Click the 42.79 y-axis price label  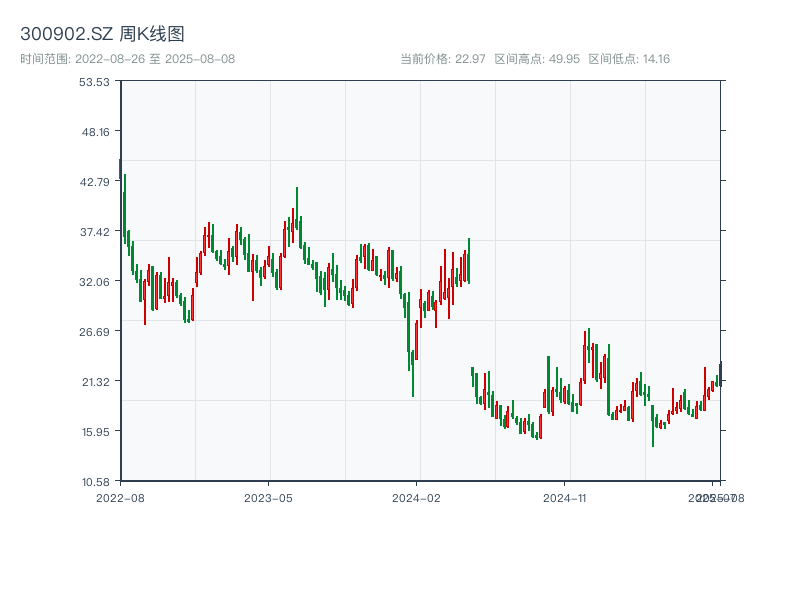click(x=95, y=182)
